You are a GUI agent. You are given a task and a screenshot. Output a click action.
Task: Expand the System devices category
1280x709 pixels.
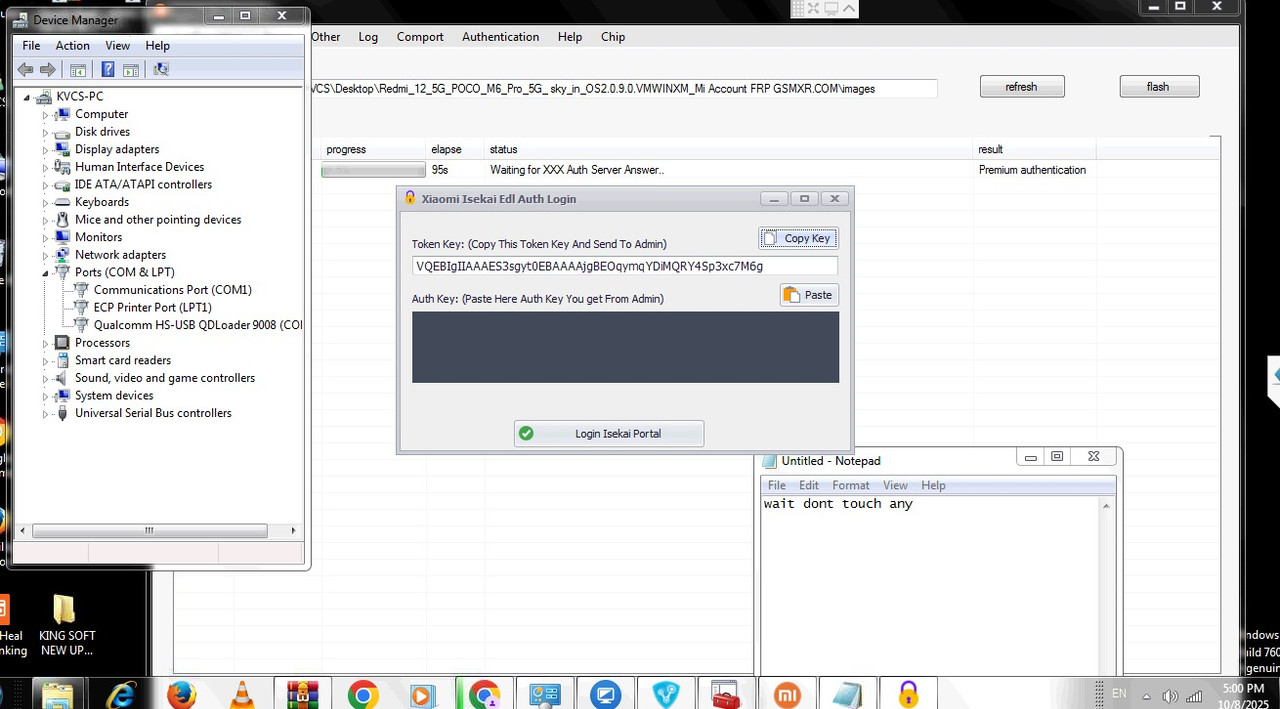tap(45, 396)
